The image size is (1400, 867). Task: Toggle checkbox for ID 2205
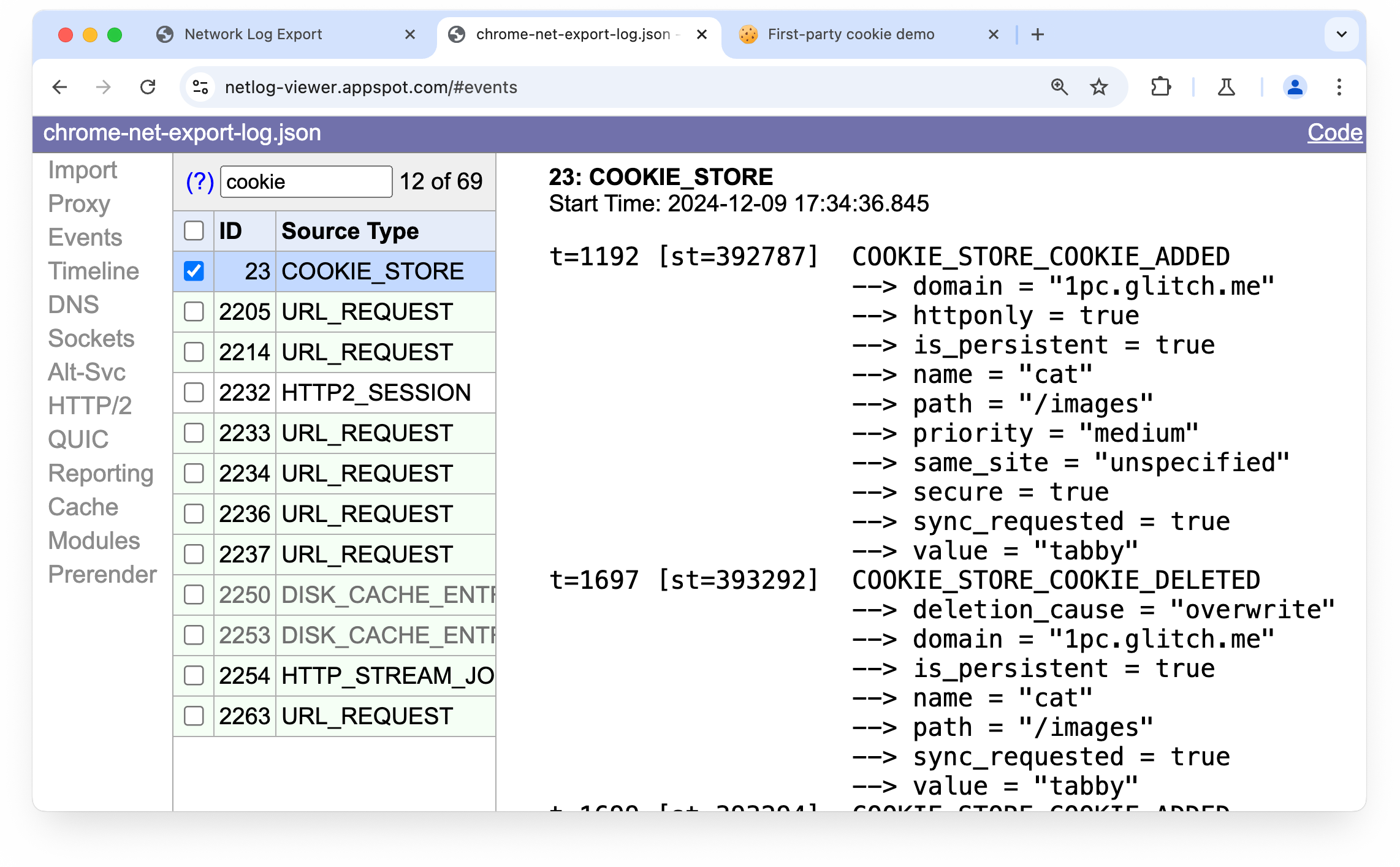pyautogui.click(x=195, y=310)
